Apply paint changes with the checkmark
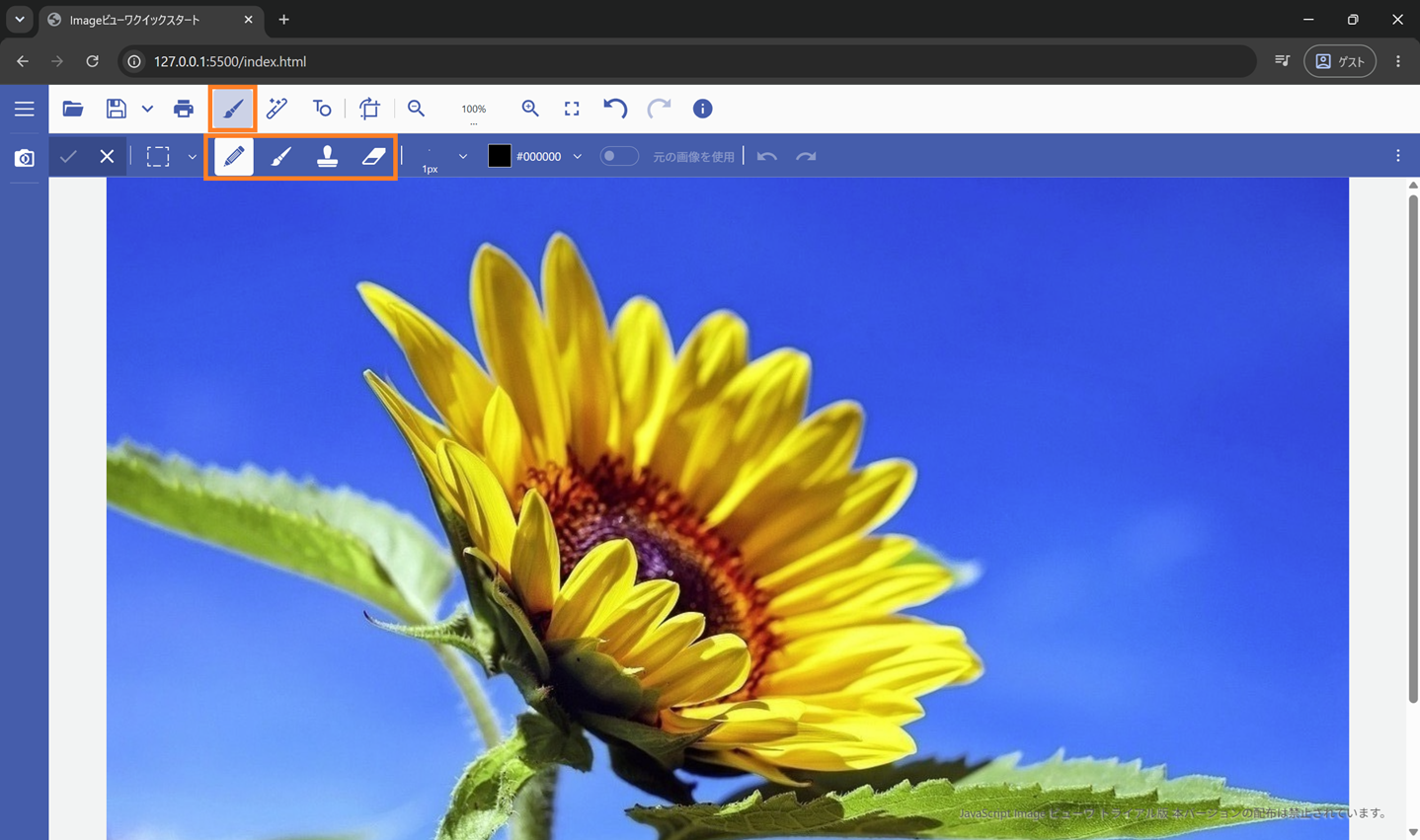 68,156
